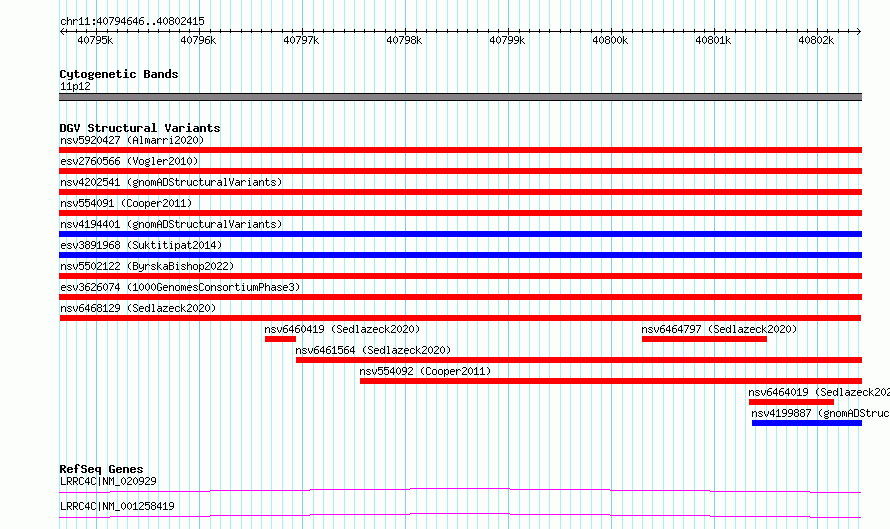Open the nsv4199887 variant label
Viewport: 890px width, 529px height.
click(820, 413)
